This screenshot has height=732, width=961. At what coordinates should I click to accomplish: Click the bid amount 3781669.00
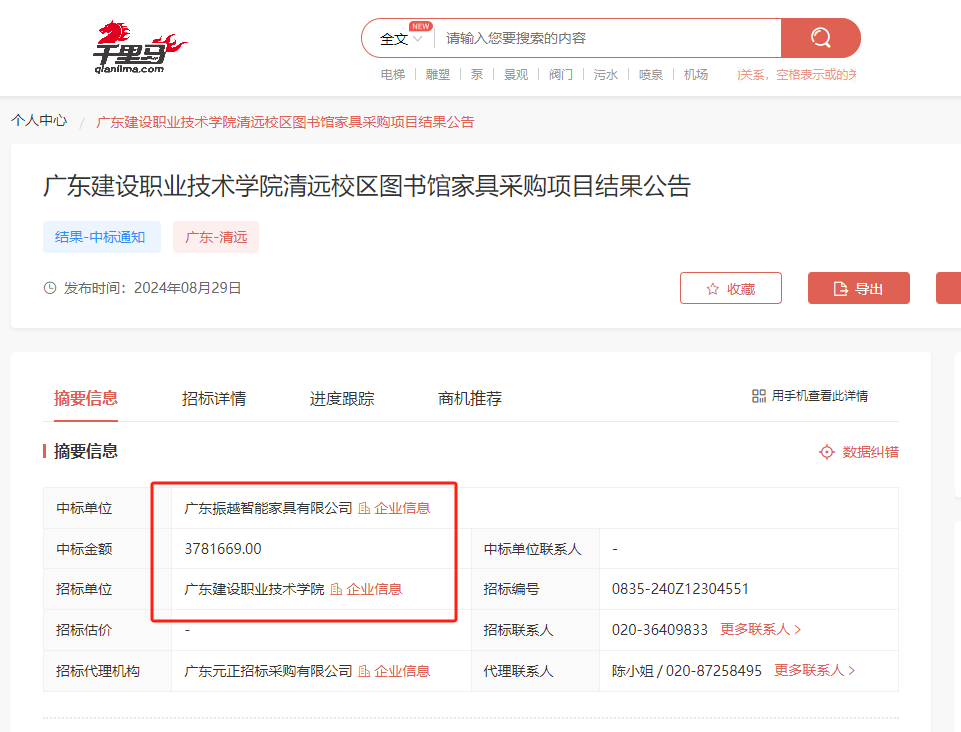point(223,549)
